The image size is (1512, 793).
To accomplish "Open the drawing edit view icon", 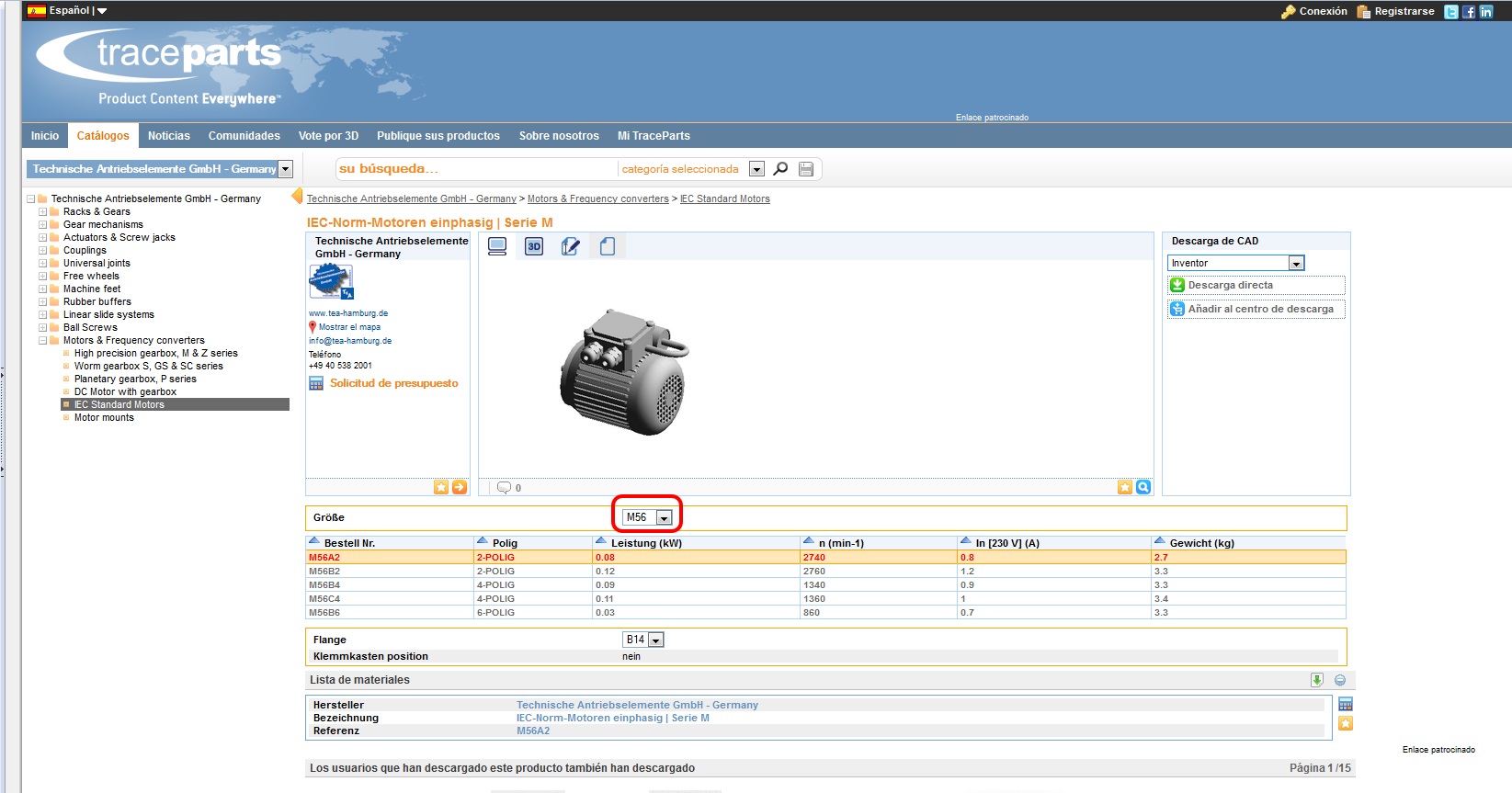I will click(571, 246).
